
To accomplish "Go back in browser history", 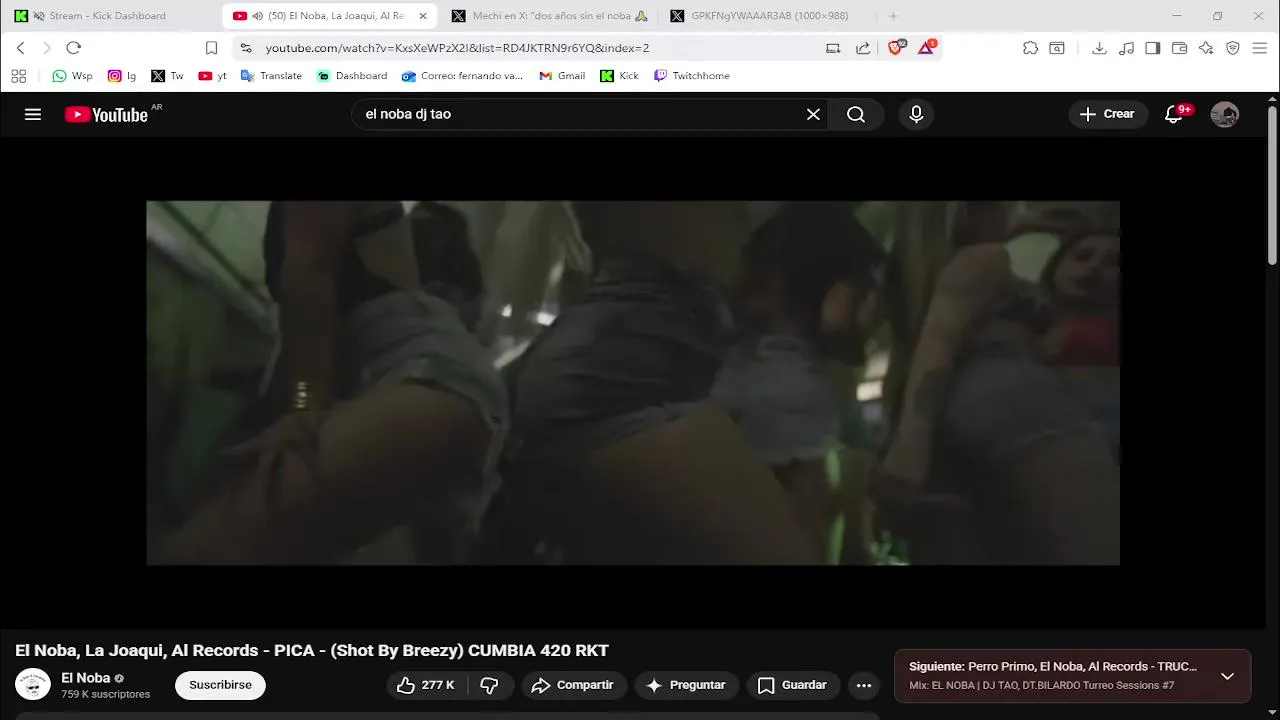I will (20, 48).
